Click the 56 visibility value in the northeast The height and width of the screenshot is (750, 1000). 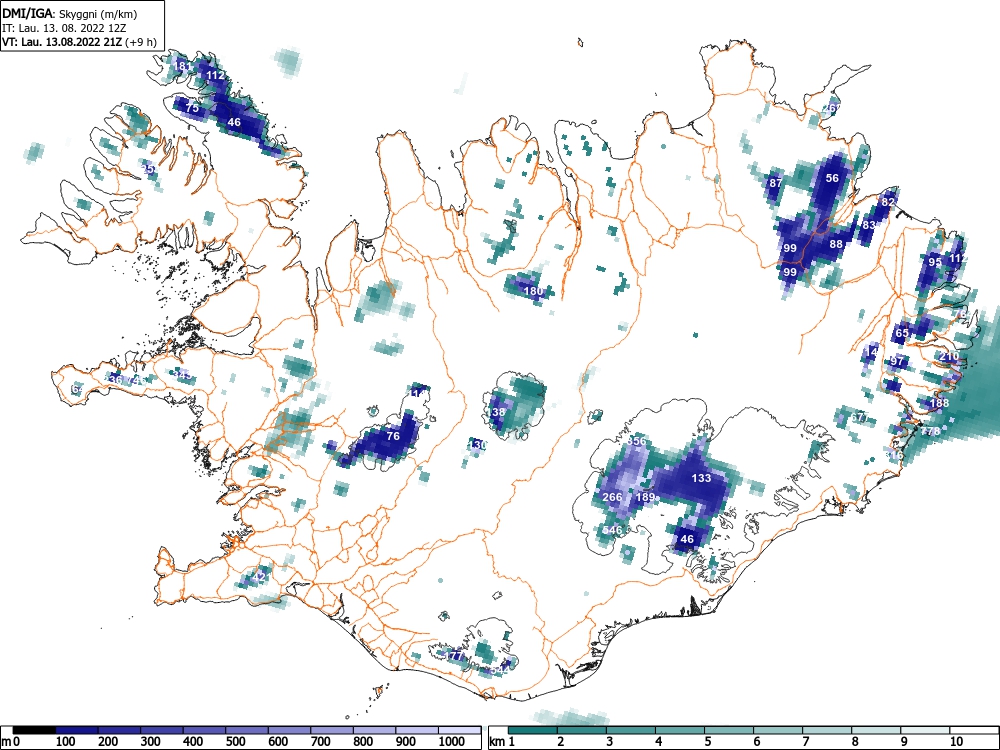pos(832,178)
